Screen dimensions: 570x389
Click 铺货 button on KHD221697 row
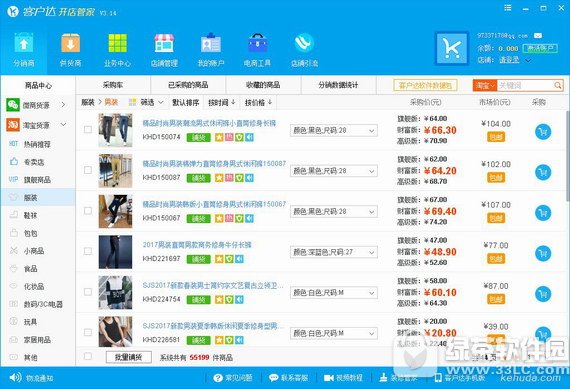pos(198,259)
